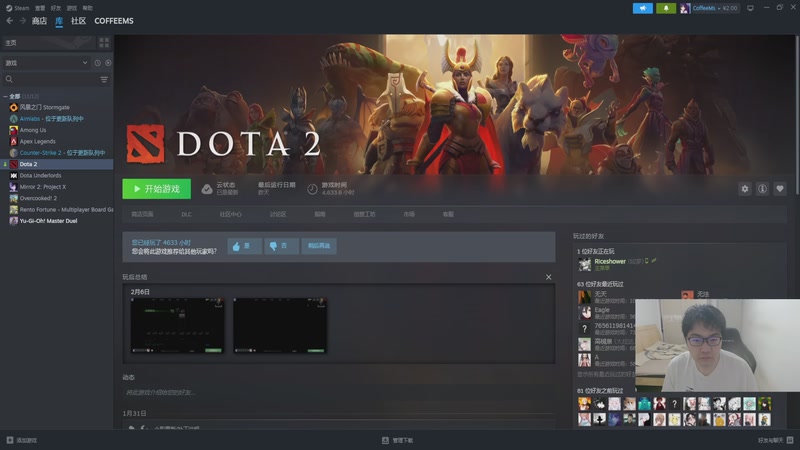Click the cloud status icon

click(207, 189)
